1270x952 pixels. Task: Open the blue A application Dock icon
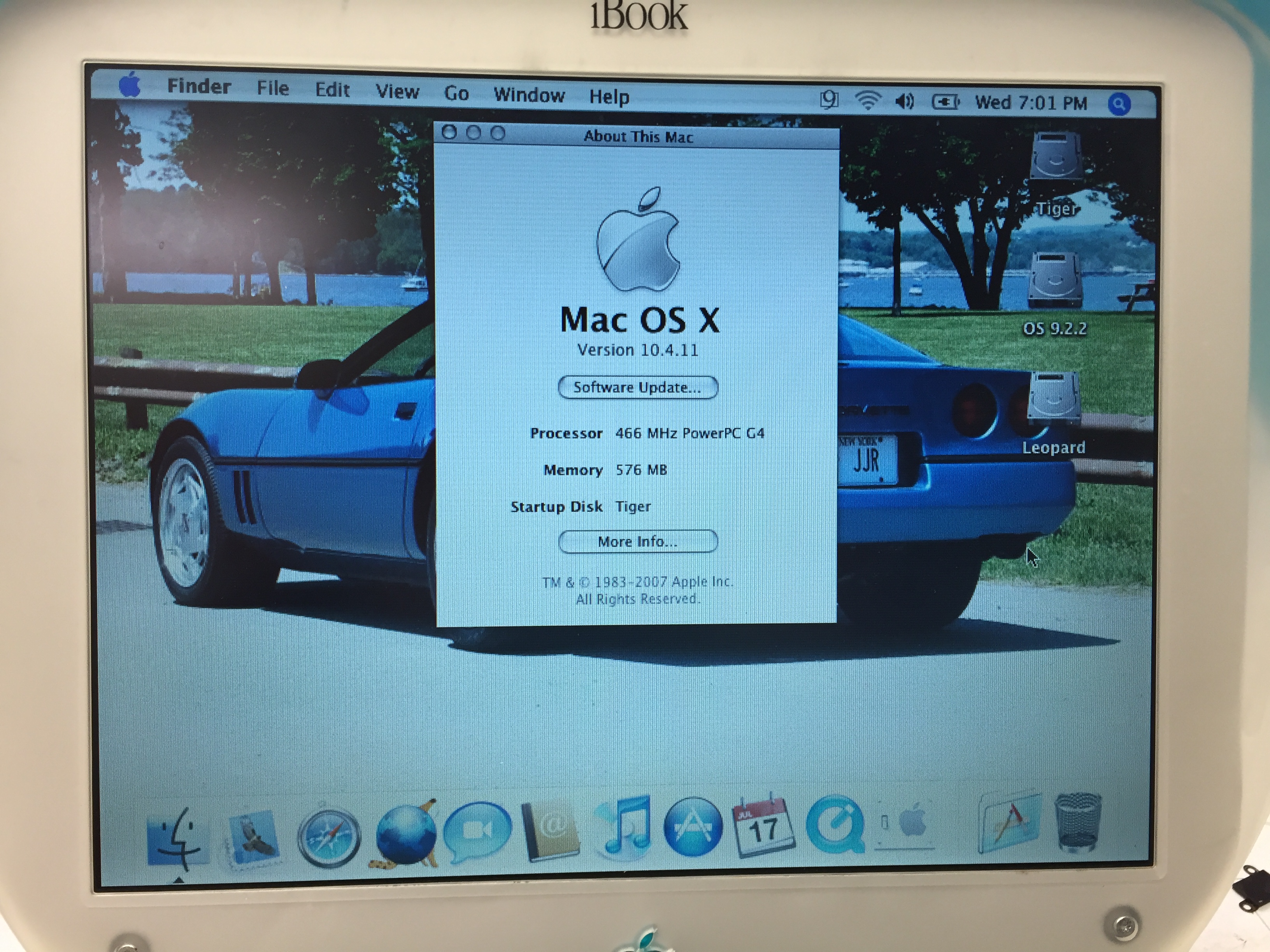click(693, 826)
